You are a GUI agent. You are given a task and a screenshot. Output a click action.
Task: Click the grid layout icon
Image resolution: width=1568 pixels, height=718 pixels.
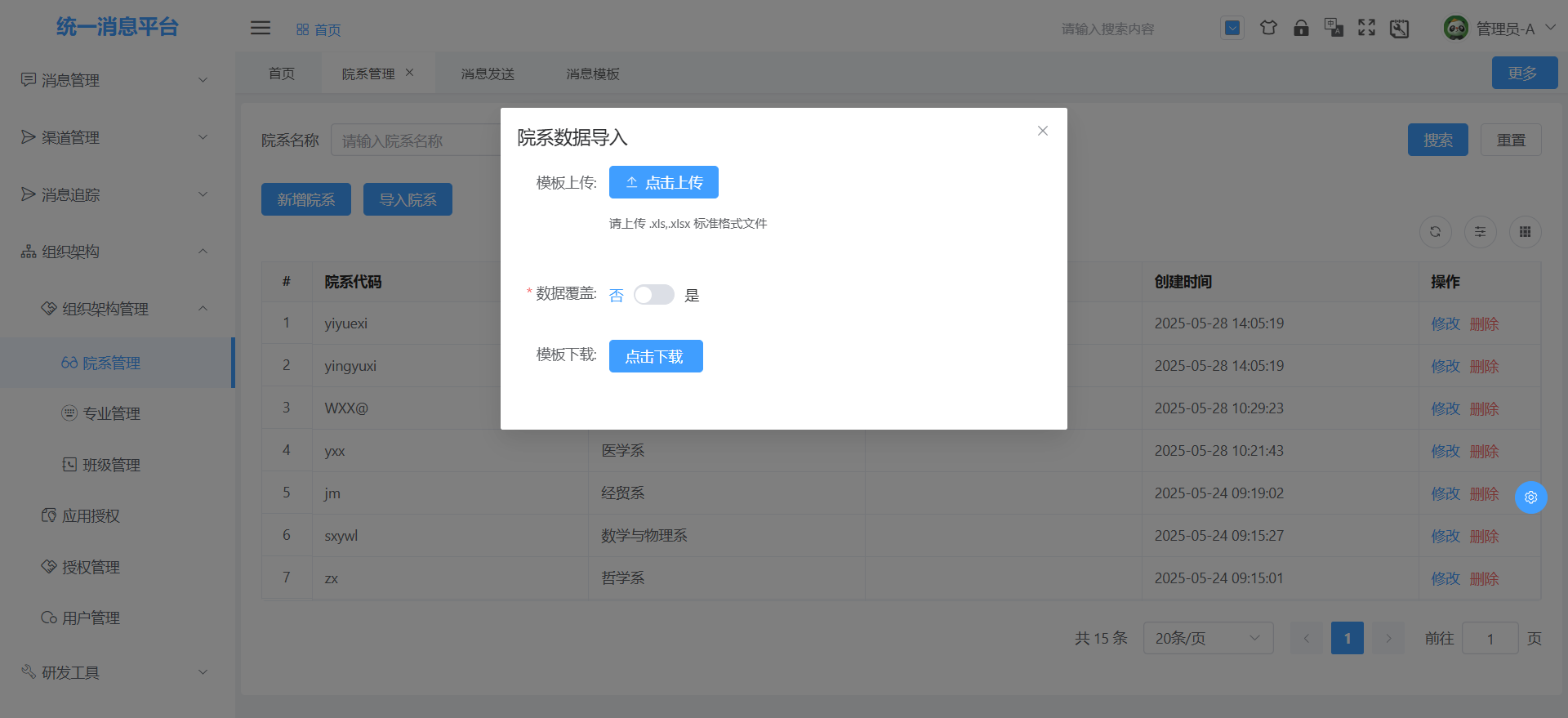coord(1525,232)
